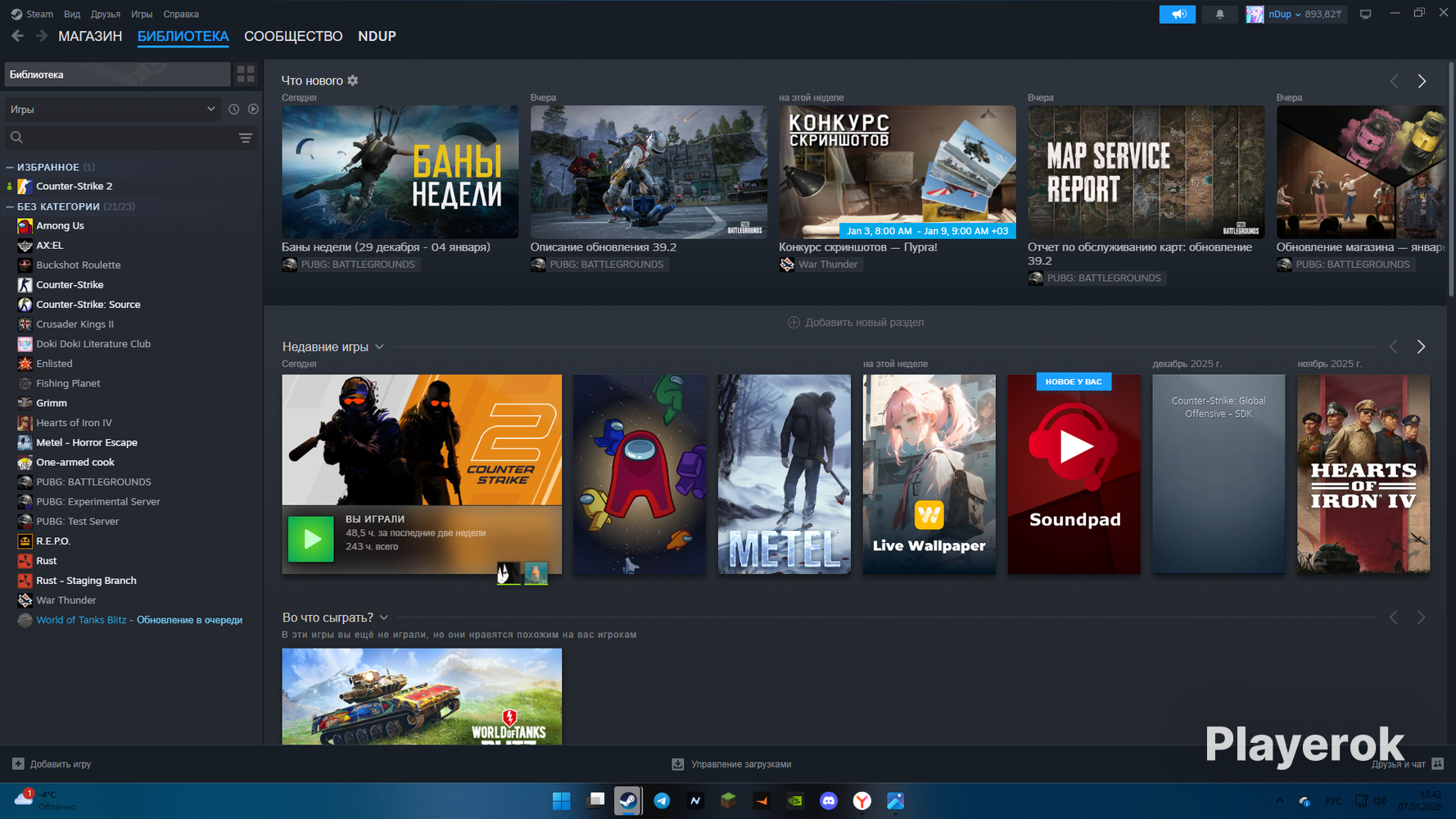Screen dimensions: 1456x819
Task: Click the Steam icon in the taskbar
Action: (x=628, y=801)
